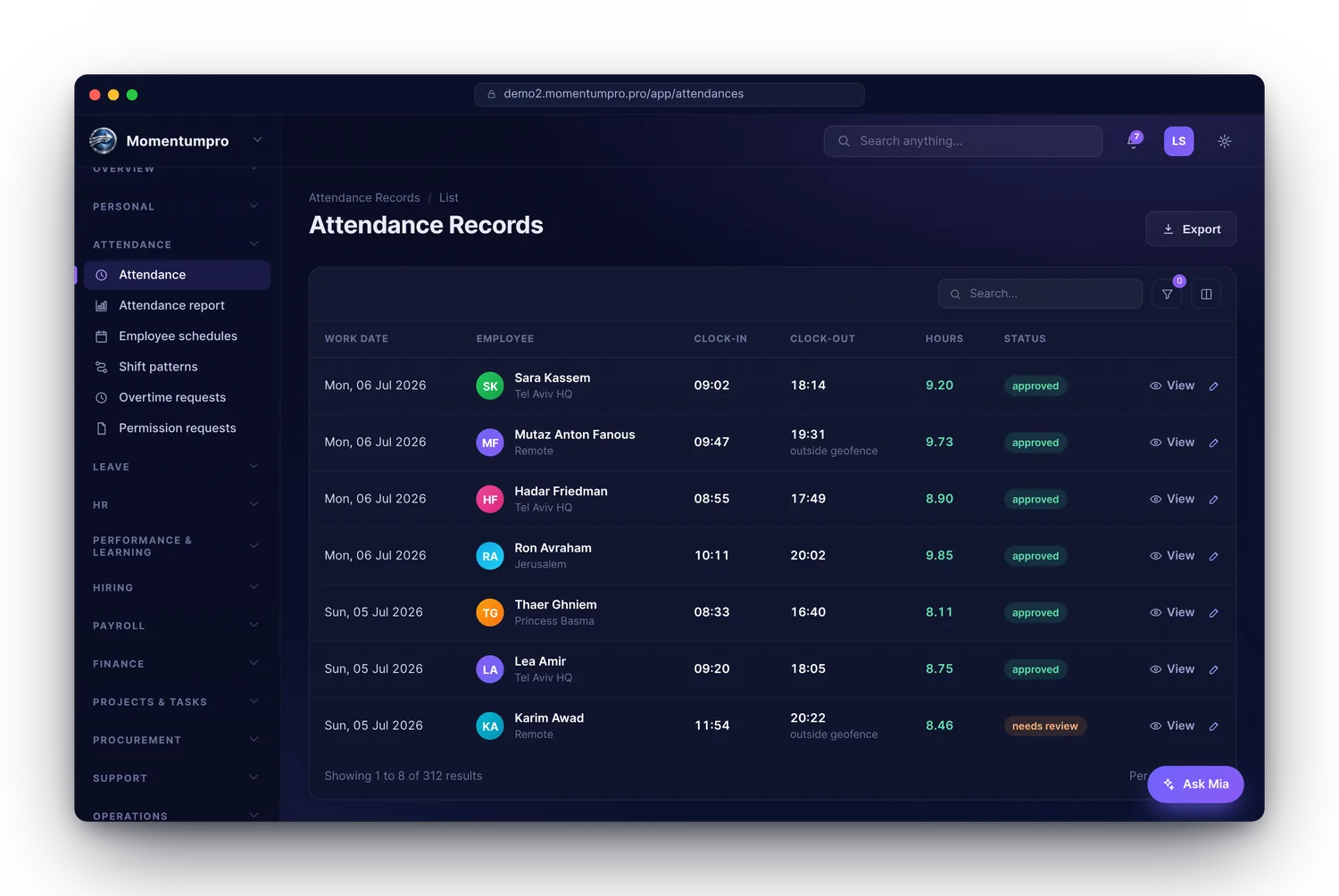Click the Attendance Records breadcrumb link
Viewport: 1339px width, 896px height.
(x=364, y=198)
